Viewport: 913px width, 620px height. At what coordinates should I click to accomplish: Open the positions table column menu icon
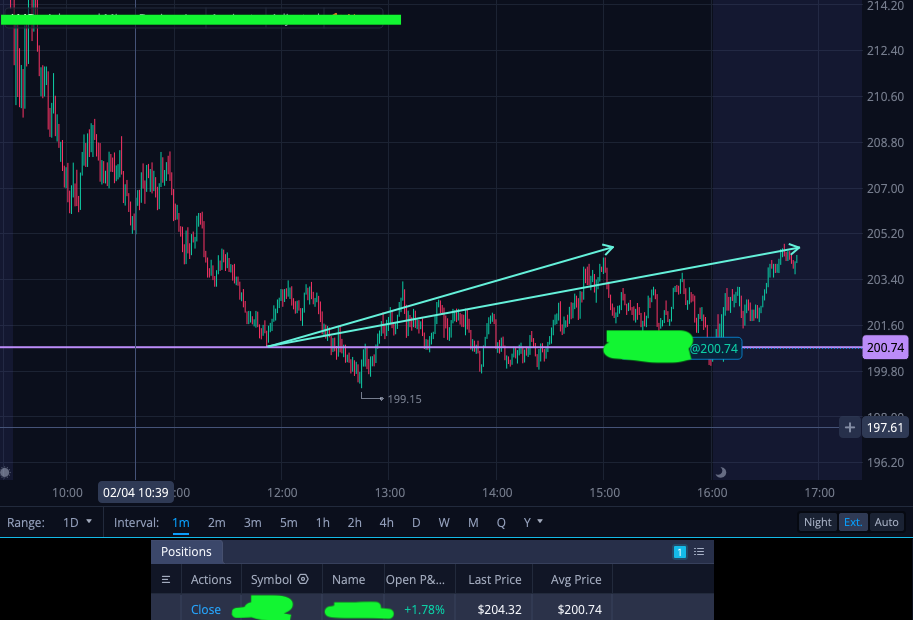166,579
